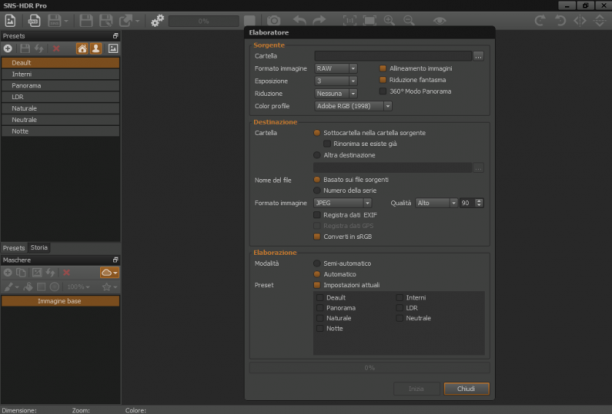Screen dimensions: 612x414
Task: Click the fit to screen icon
Action: tap(369, 20)
